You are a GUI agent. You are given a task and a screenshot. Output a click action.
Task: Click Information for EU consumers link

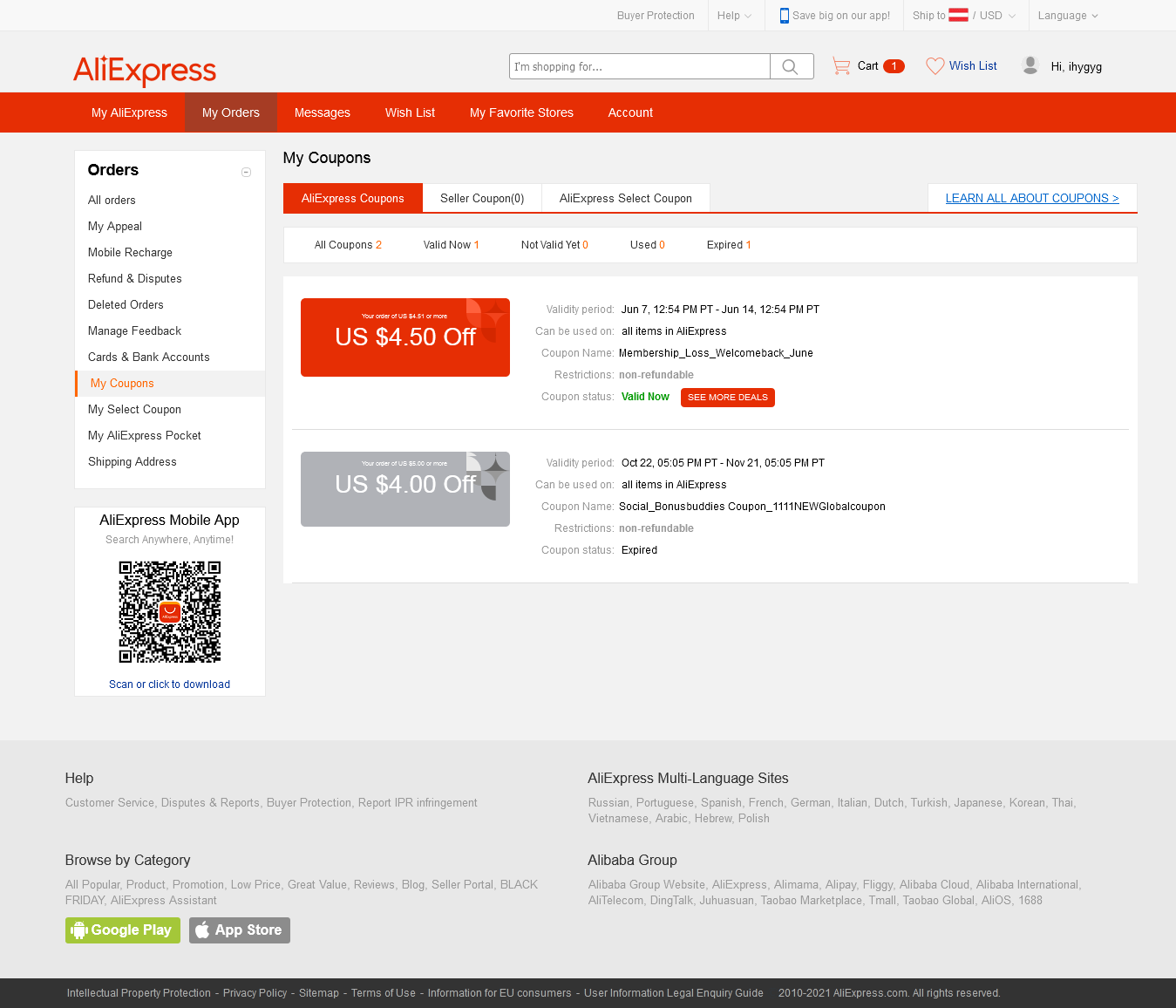[500, 993]
